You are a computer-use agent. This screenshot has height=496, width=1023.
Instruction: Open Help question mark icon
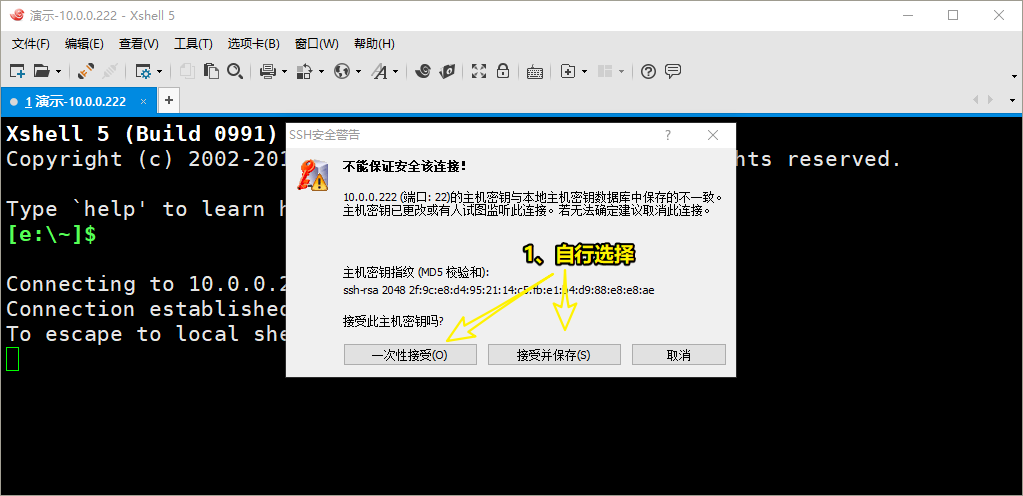(648, 71)
